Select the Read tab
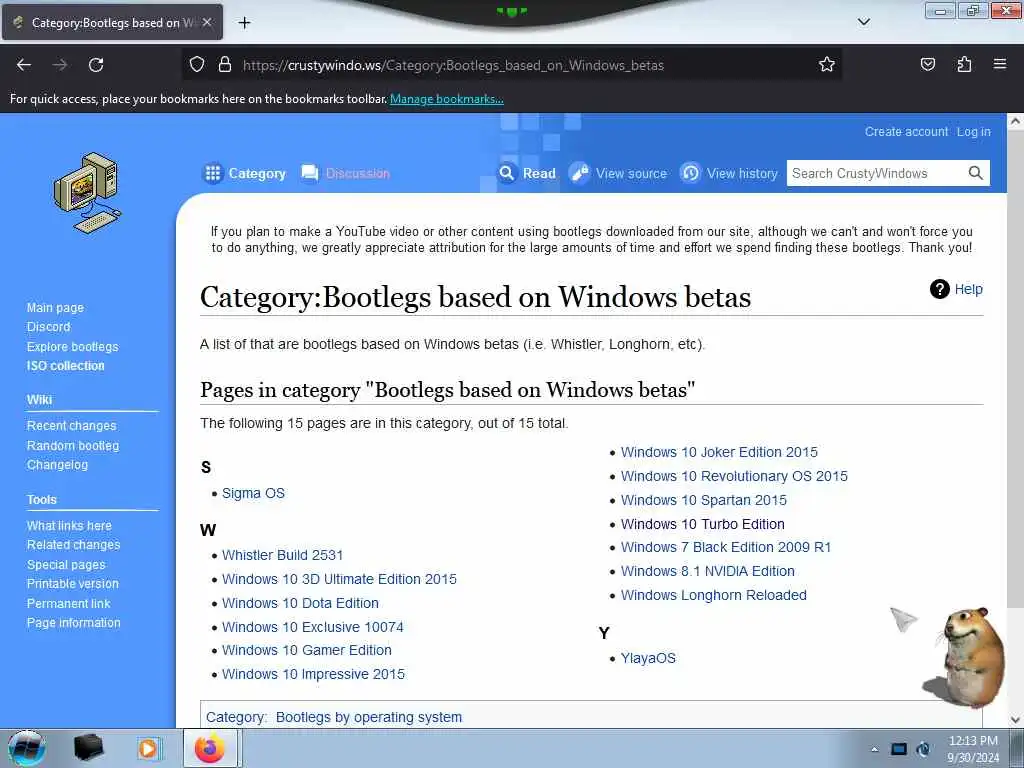 coord(526,173)
